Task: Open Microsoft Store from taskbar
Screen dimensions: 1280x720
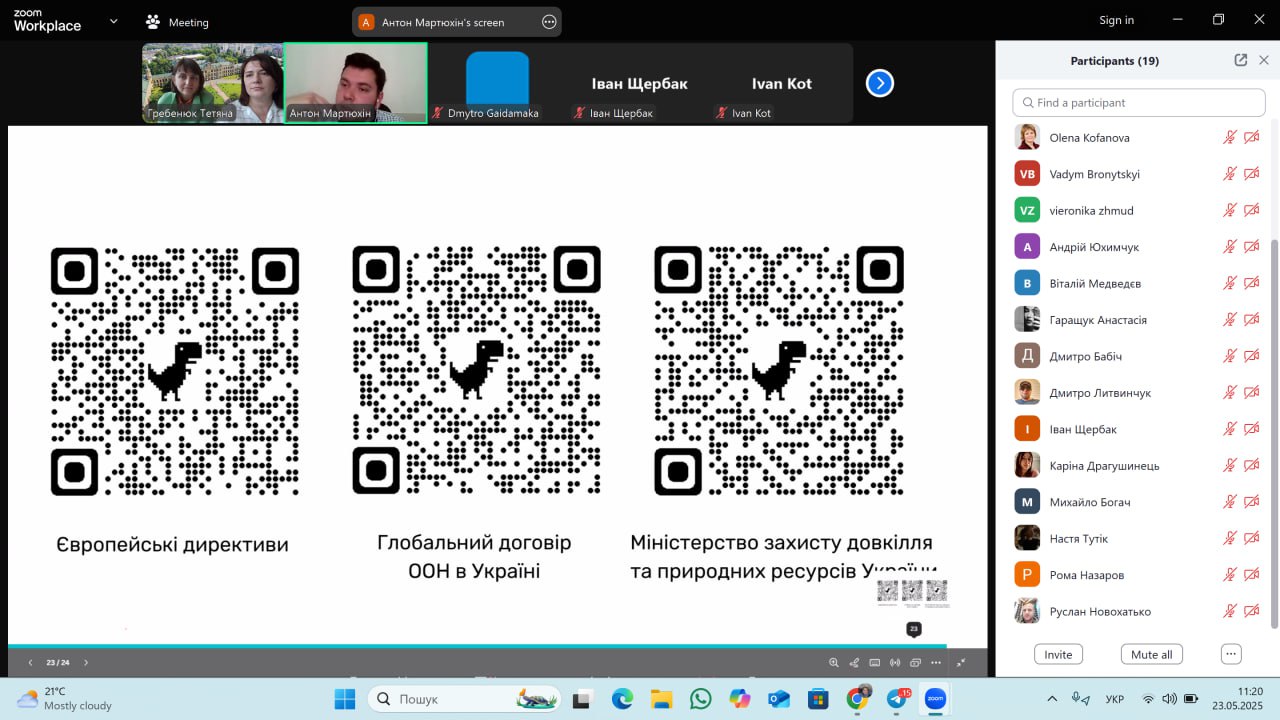Action: pyautogui.click(x=818, y=699)
